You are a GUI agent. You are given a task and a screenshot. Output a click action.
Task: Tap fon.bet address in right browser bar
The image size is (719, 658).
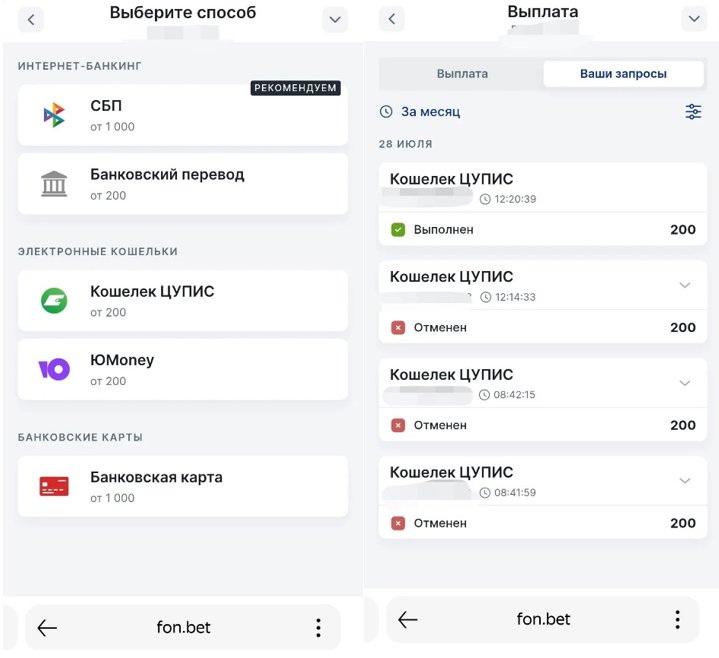click(x=543, y=619)
